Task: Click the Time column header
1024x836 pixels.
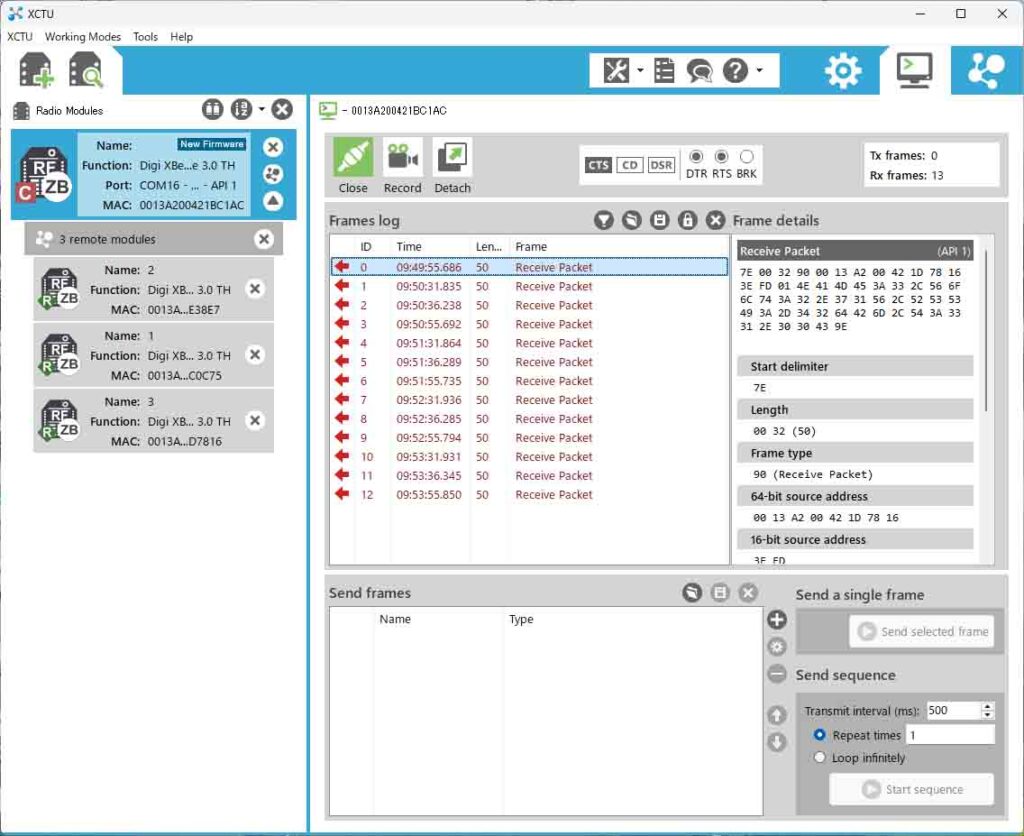Action: [430, 247]
